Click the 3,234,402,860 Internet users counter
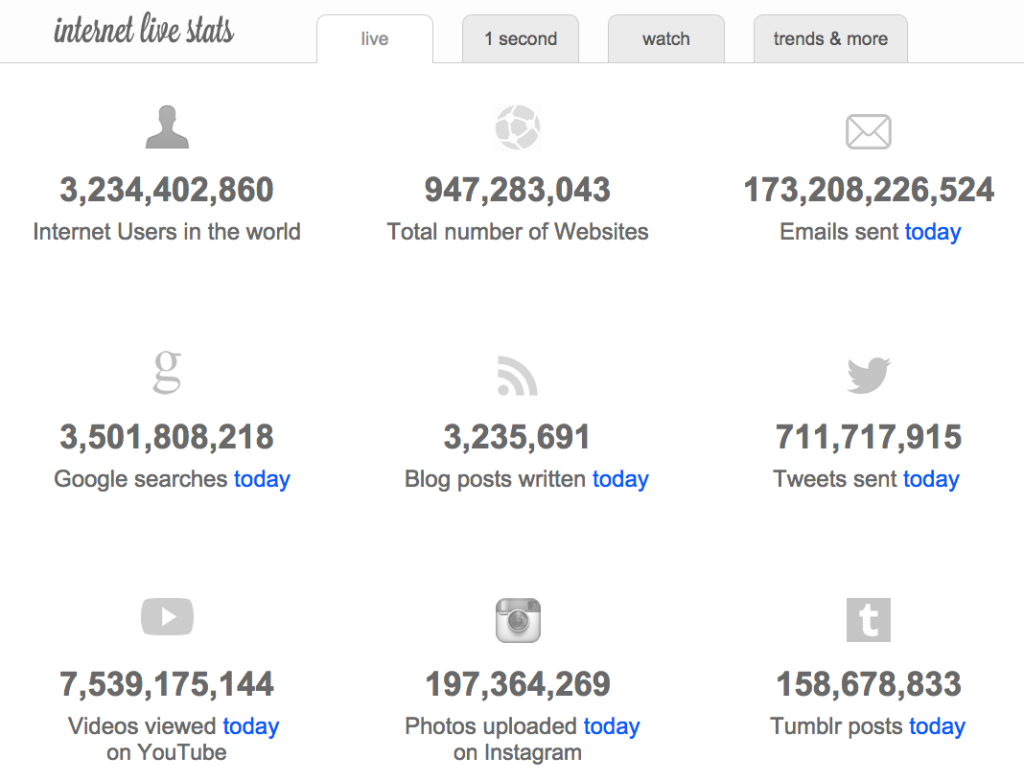 point(167,190)
